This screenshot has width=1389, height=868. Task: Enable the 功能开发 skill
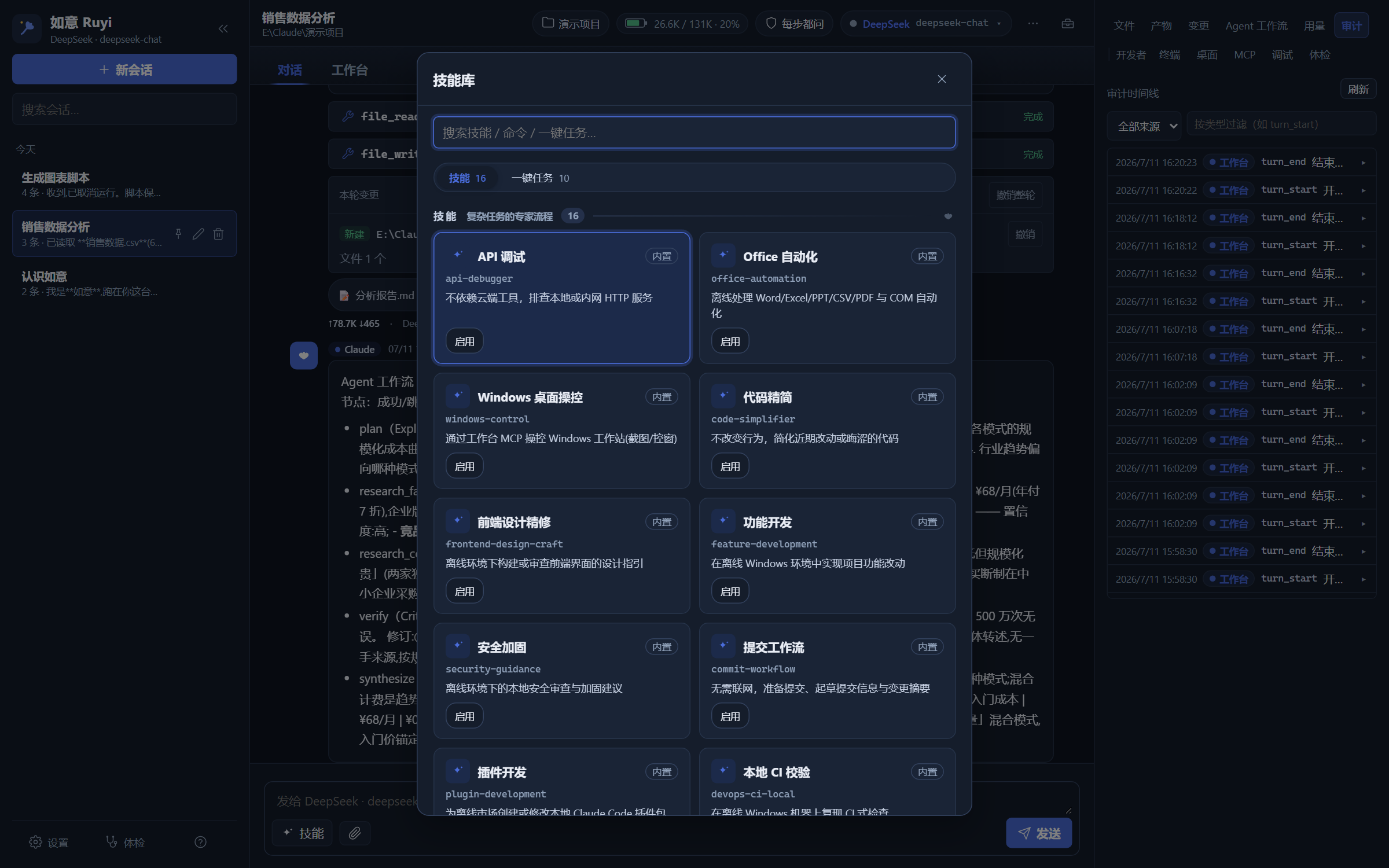tap(730, 591)
